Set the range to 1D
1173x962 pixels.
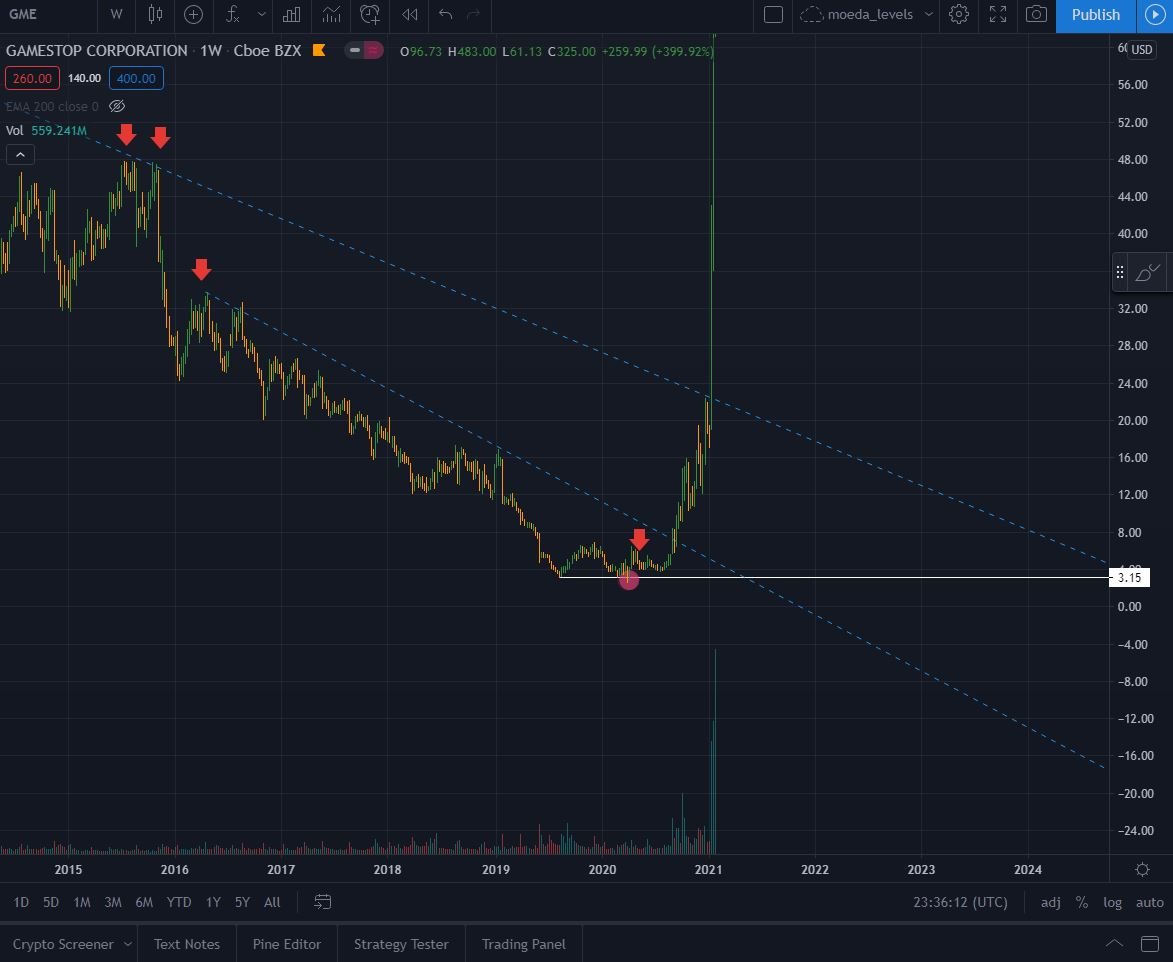pyautogui.click(x=21, y=902)
